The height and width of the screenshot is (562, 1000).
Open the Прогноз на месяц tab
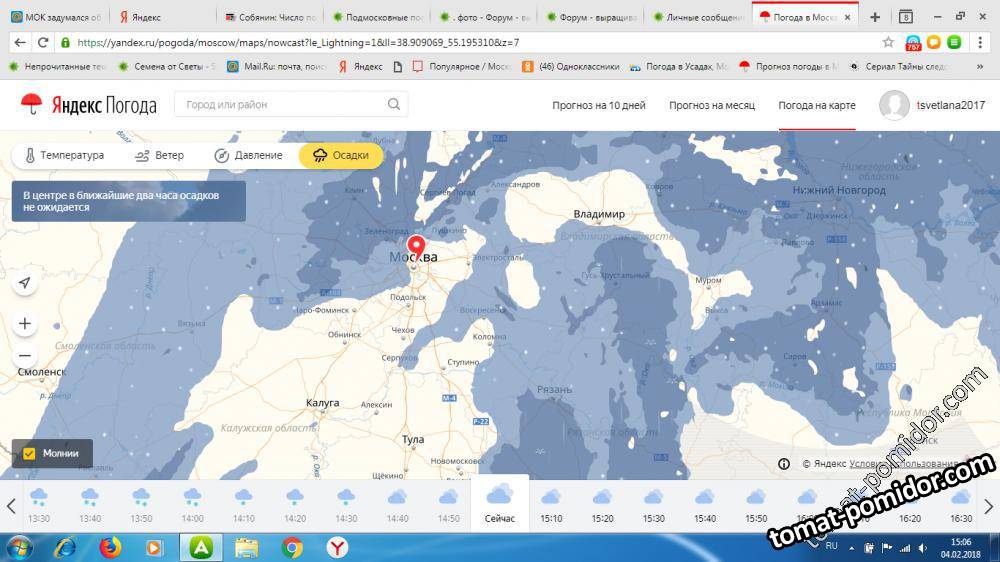[x=712, y=105]
